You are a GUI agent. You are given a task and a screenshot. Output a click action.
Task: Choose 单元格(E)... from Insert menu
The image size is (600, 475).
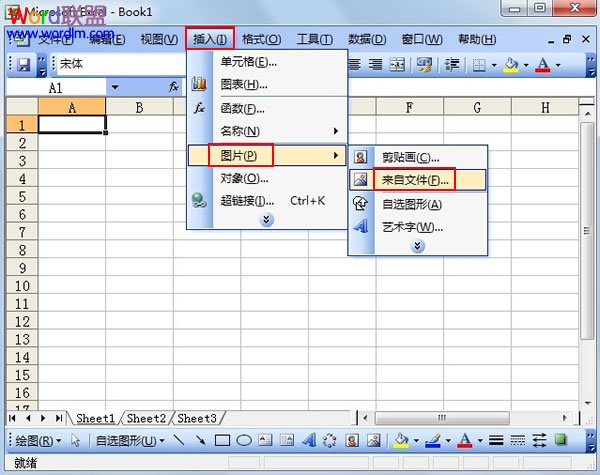[x=268, y=61]
